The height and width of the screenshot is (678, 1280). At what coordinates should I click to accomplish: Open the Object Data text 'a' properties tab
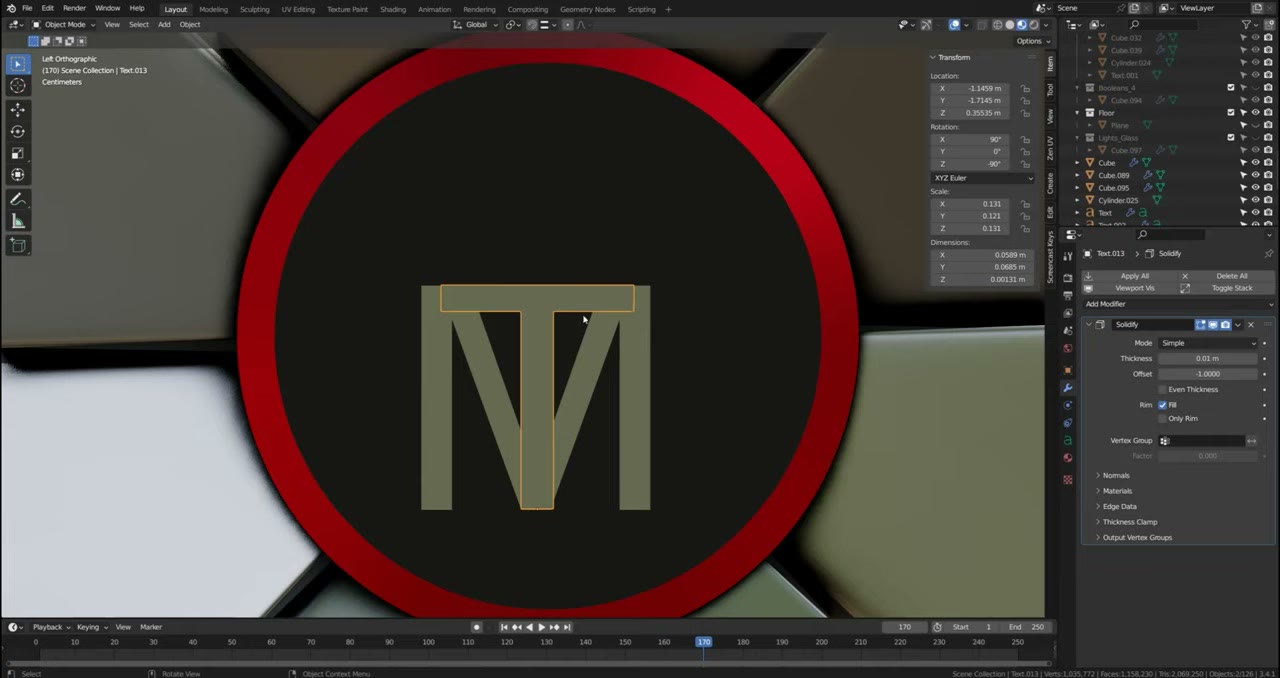1067,440
